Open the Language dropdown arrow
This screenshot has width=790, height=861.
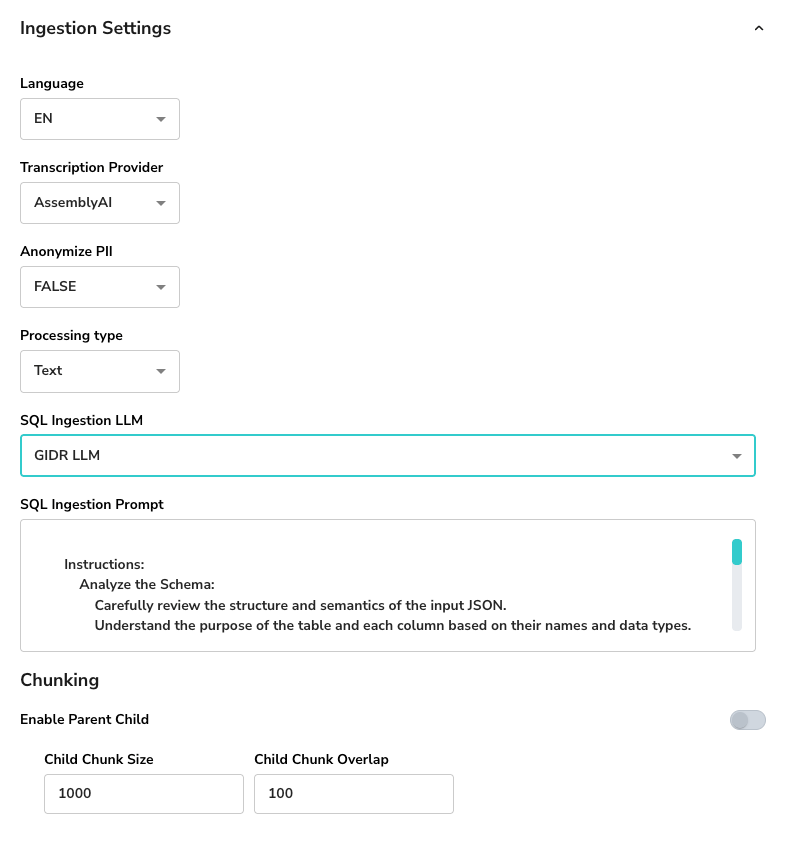click(x=161, y=118)
